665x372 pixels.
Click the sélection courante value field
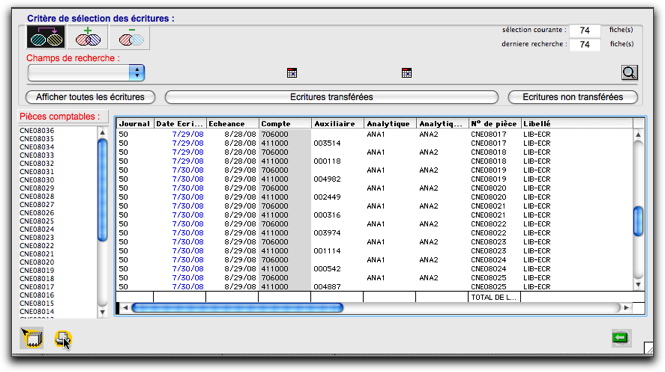(584, 30)
